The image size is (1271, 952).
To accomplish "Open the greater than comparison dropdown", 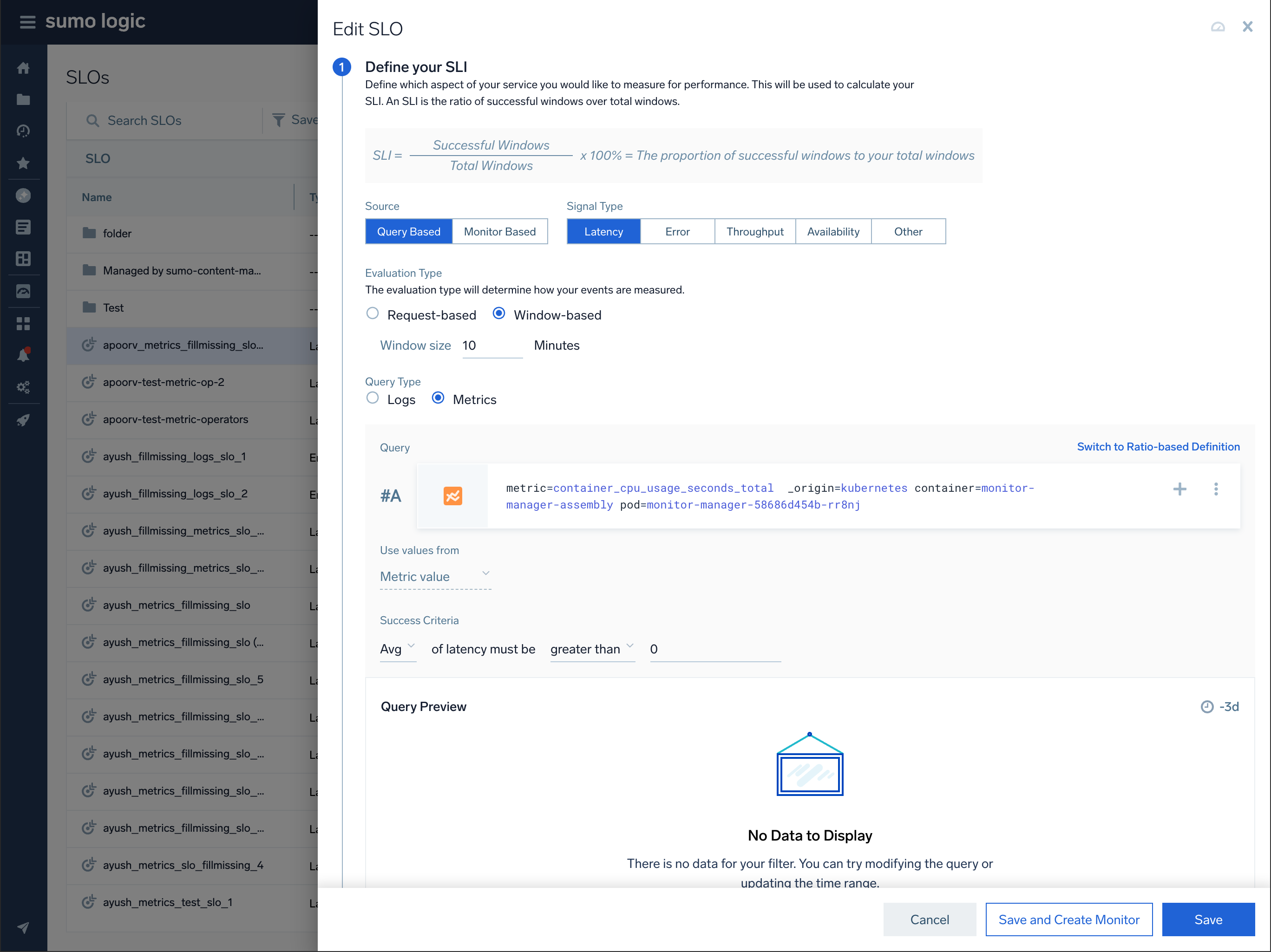I will [x=591, y=649].
